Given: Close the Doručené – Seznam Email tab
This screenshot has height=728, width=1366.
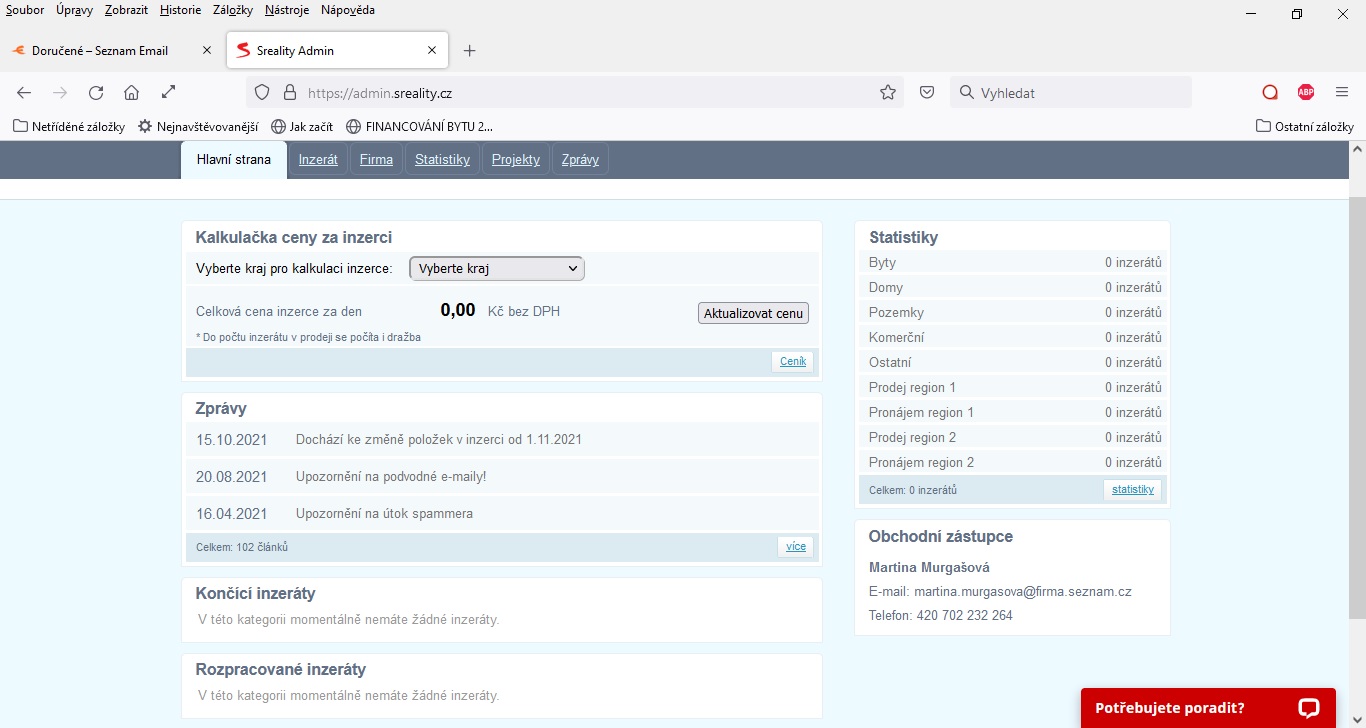Looking at the screenshot, I should (207, 50).
